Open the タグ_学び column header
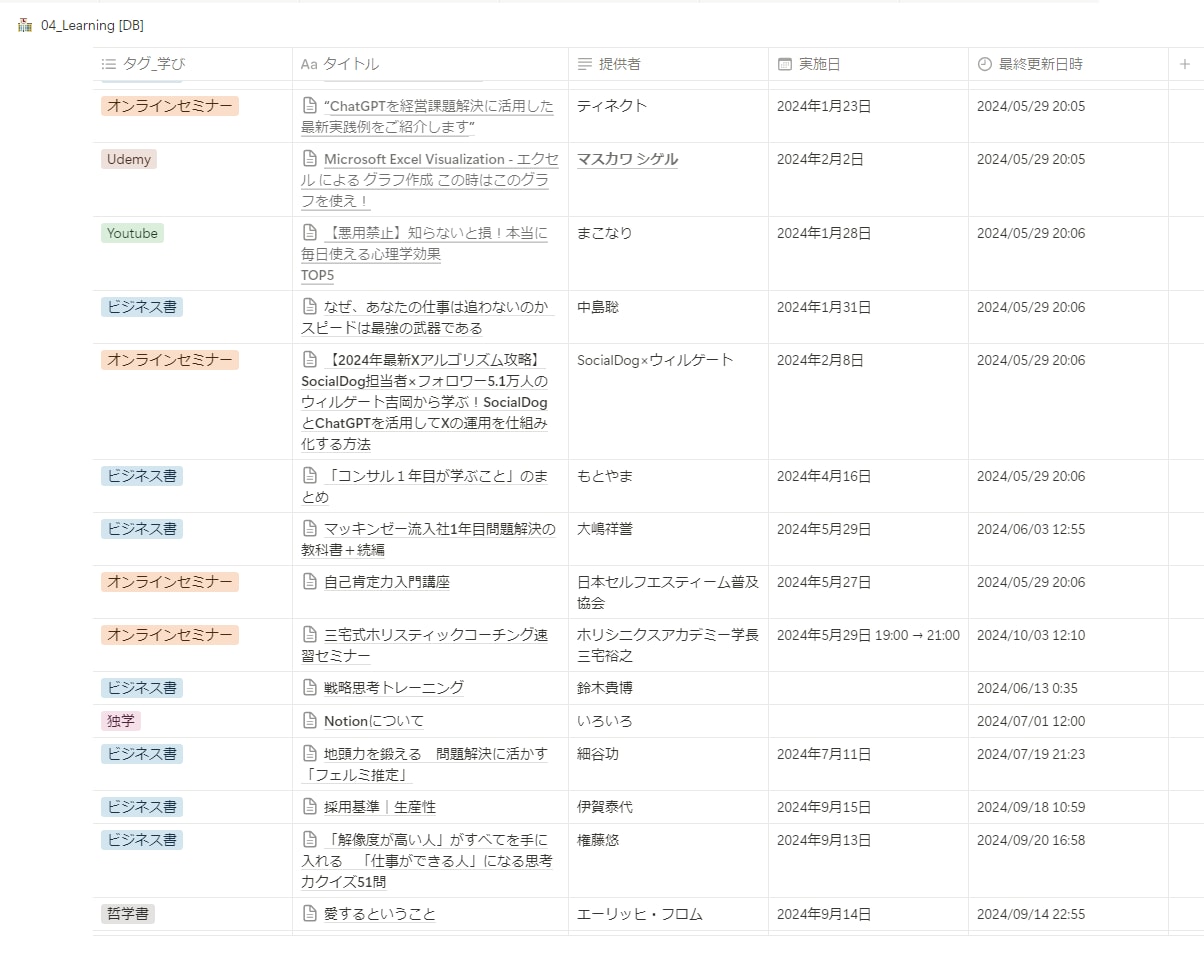Image resolution: width=1204 pixels, height=954 pixels. coord(193,64)
